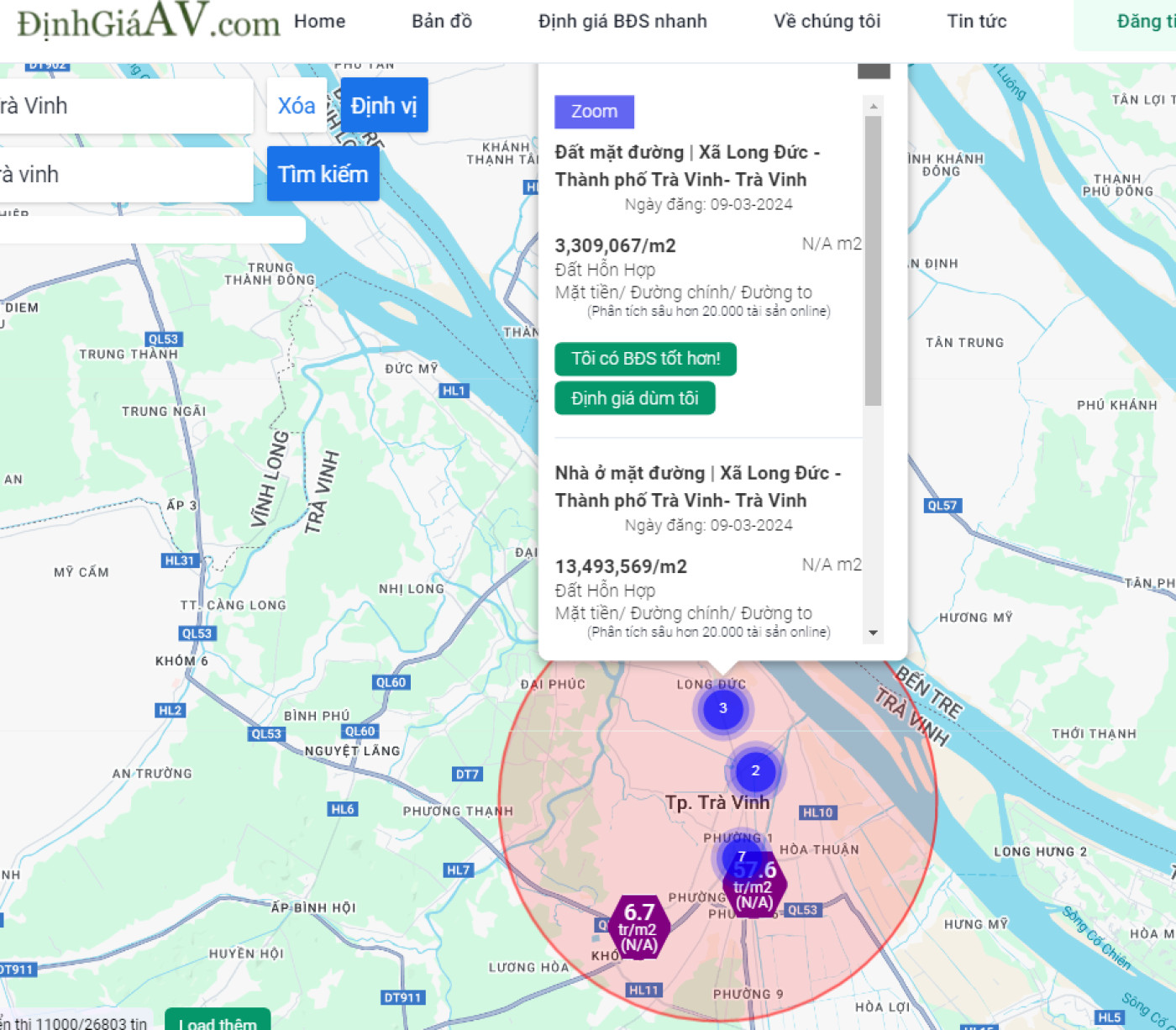Image resolution: width=1176 pixels, height=1030 pixels.
Task: Open the Tin tức menu item
Action: (x=977, y=21)
